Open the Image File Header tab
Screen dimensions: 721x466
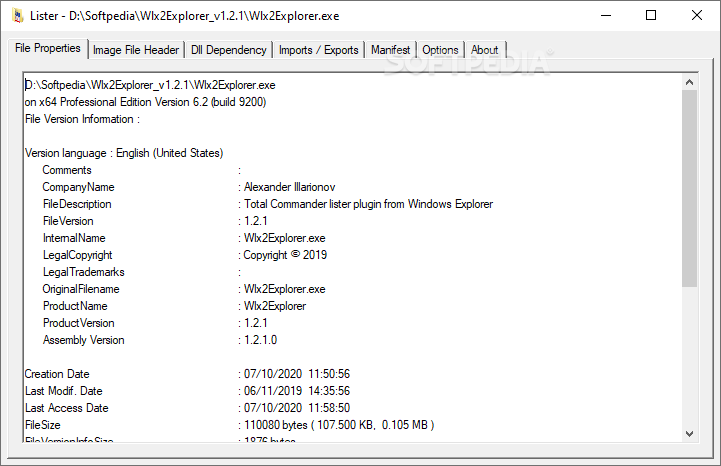(136, 50)
